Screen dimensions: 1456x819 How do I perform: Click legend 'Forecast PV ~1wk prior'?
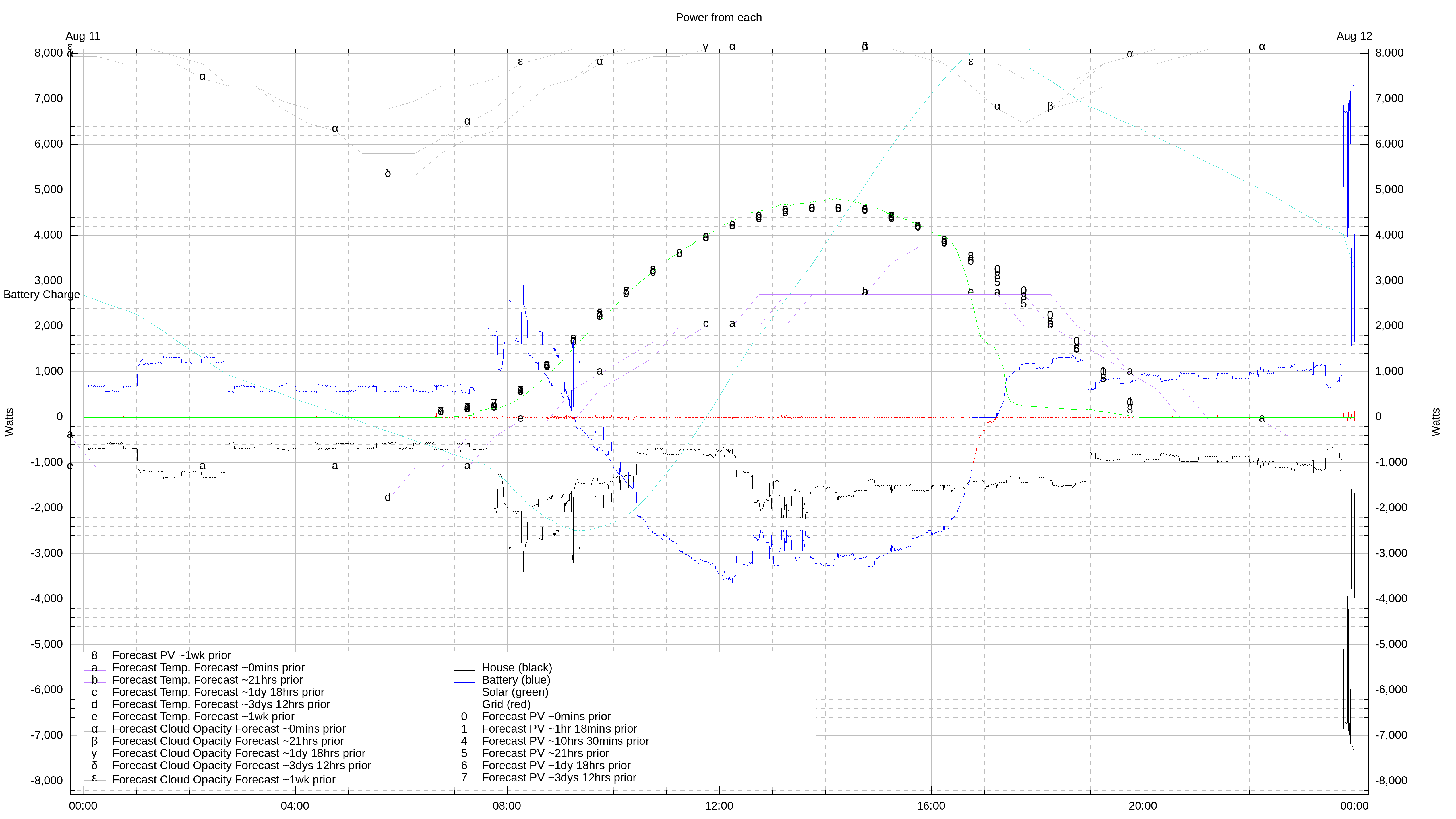point(172,656)
